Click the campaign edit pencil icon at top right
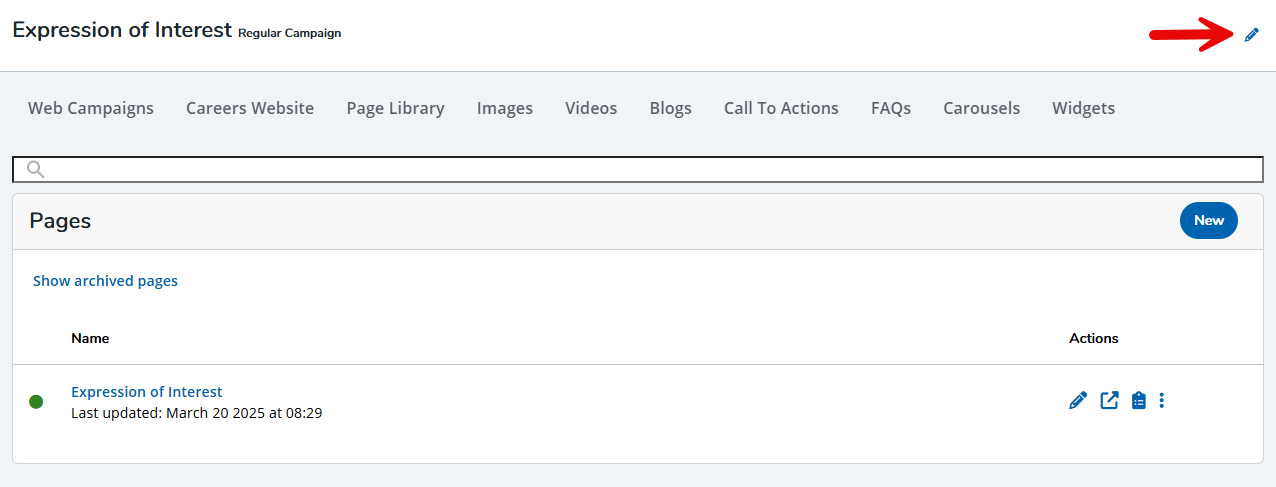Screen dimensions: 1276x487 [x=1251, y=35]
